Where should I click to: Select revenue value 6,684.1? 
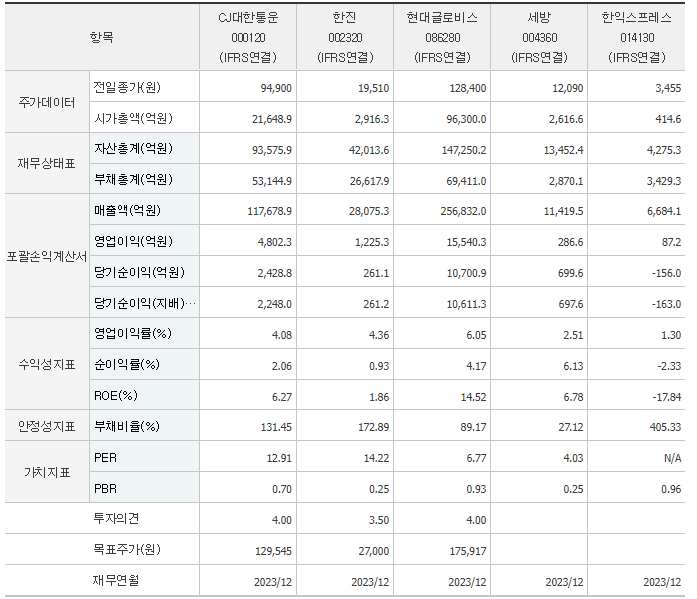click(x=664, y=211)
